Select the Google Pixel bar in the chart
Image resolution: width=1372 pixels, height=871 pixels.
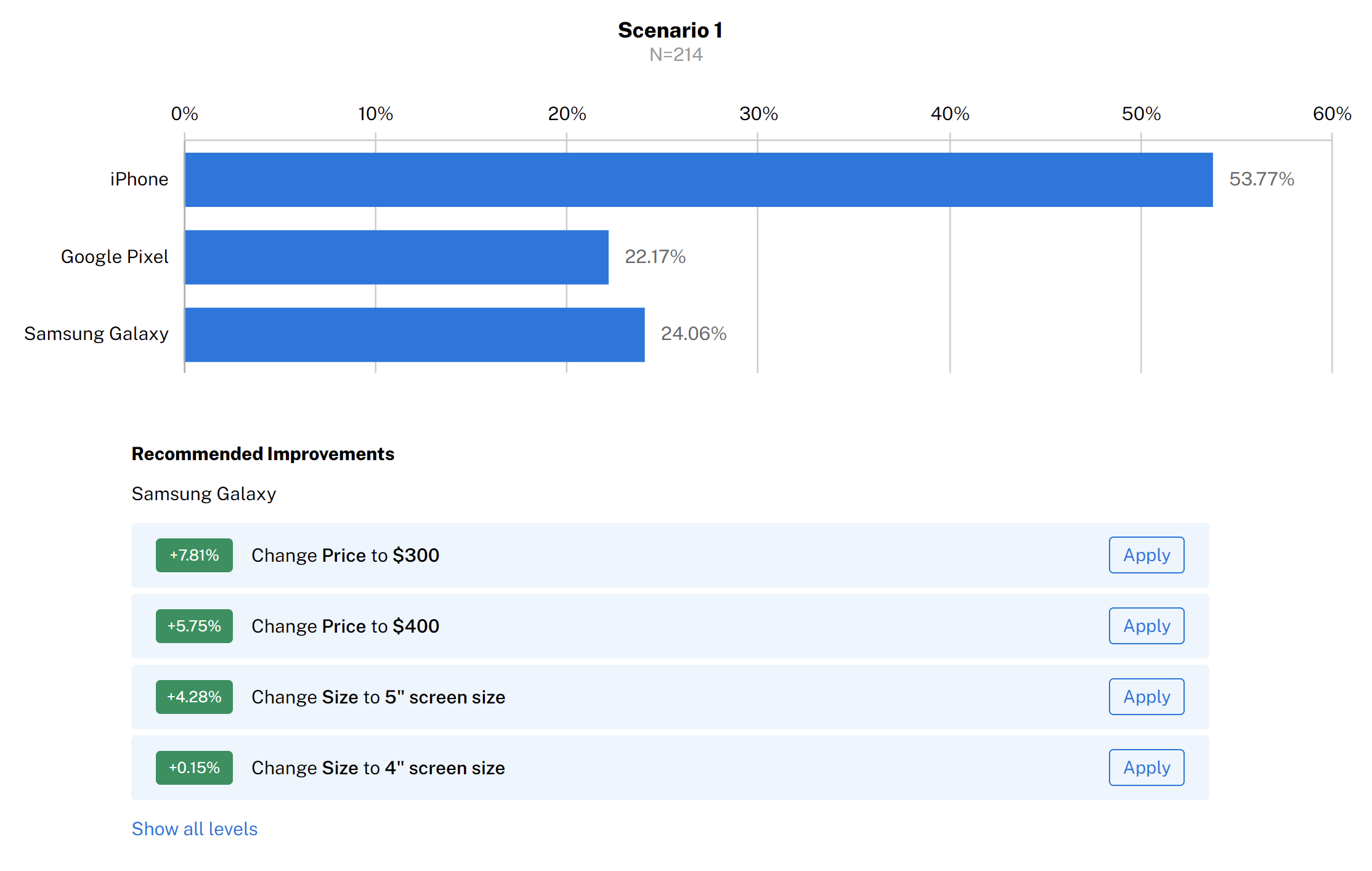397,257
